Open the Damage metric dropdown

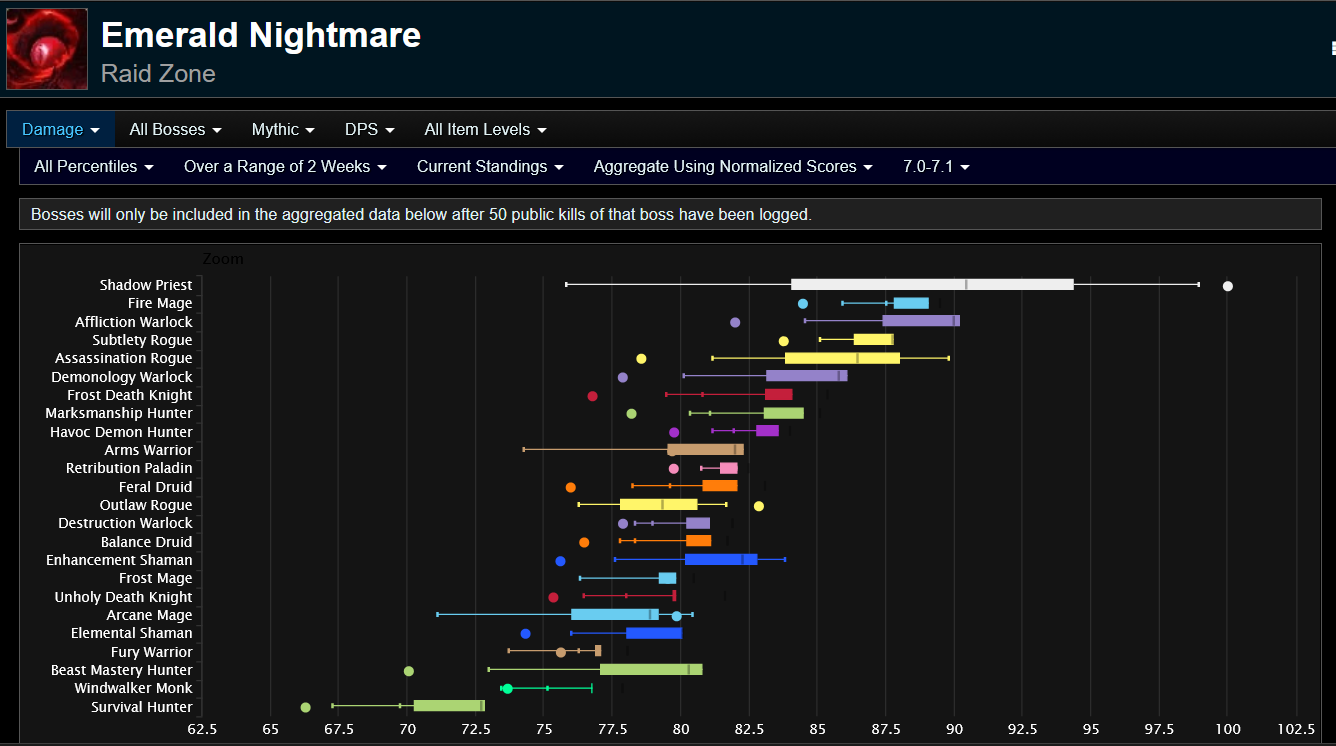pos(61,129)
